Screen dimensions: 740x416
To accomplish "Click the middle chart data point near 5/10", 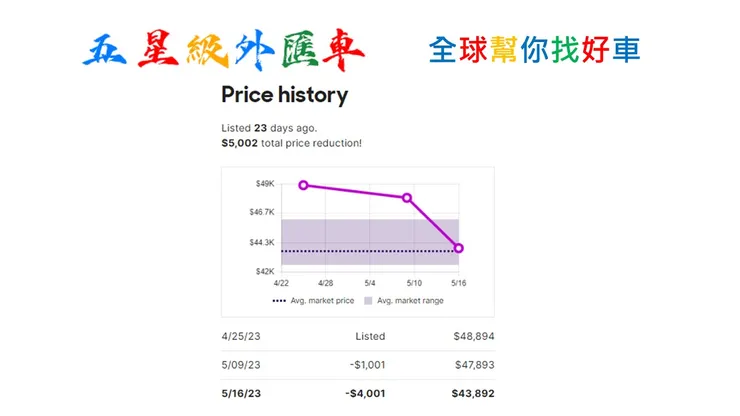I will (407, 198).
